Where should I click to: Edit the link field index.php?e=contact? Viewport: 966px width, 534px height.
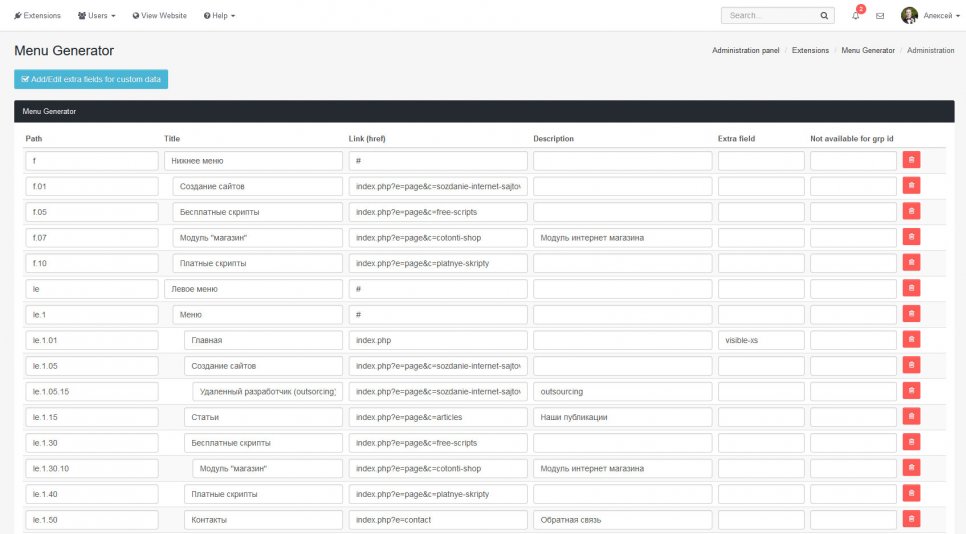[x=438, y=520]
